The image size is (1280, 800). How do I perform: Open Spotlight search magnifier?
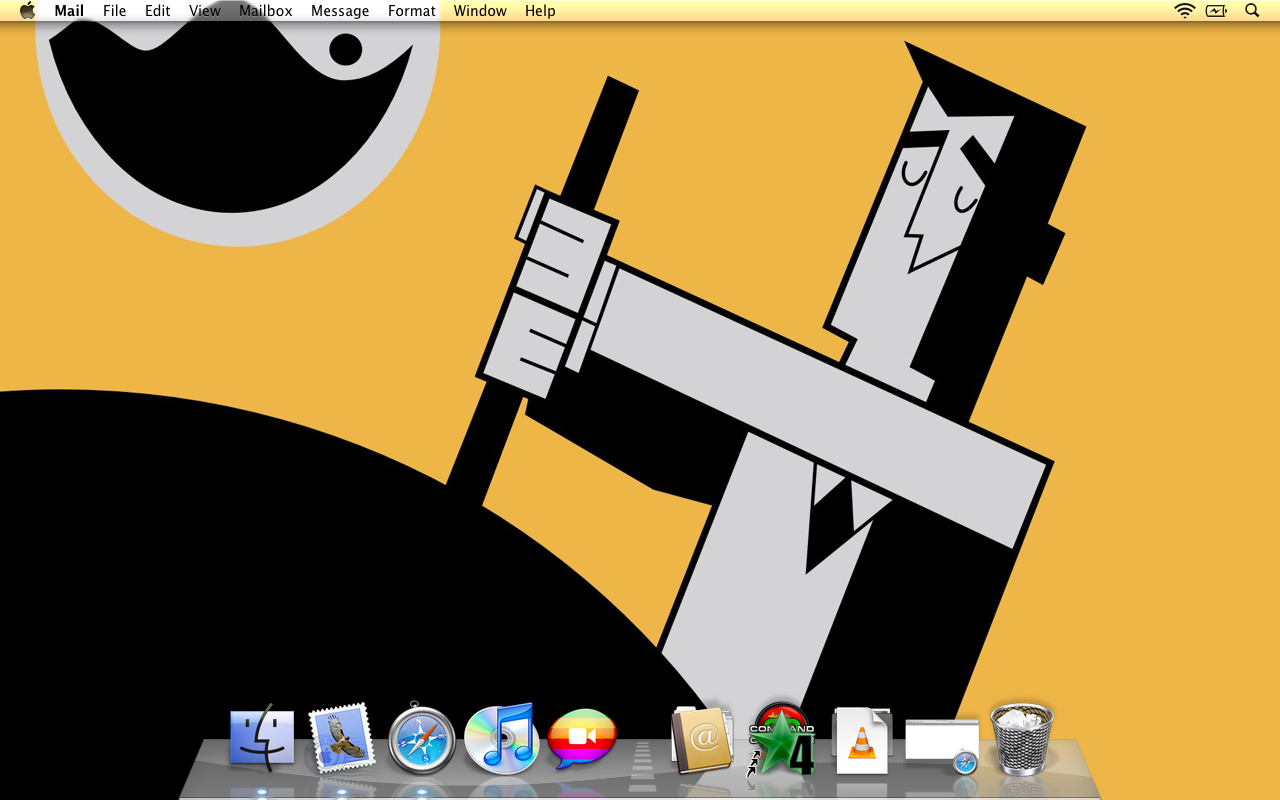(x=1252, y=11)
